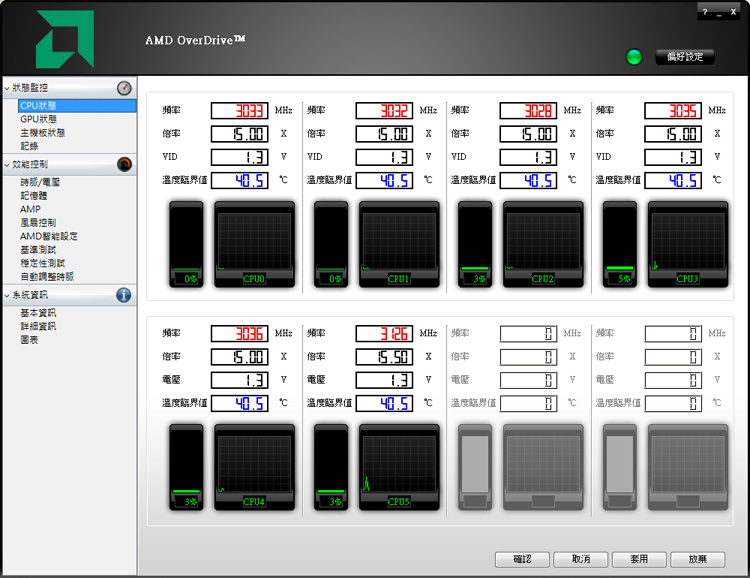Open 基準測試 page
Image resolution: width=750 pixels, height=578 pixels.
pyautogui.click(x=38, y=249)
